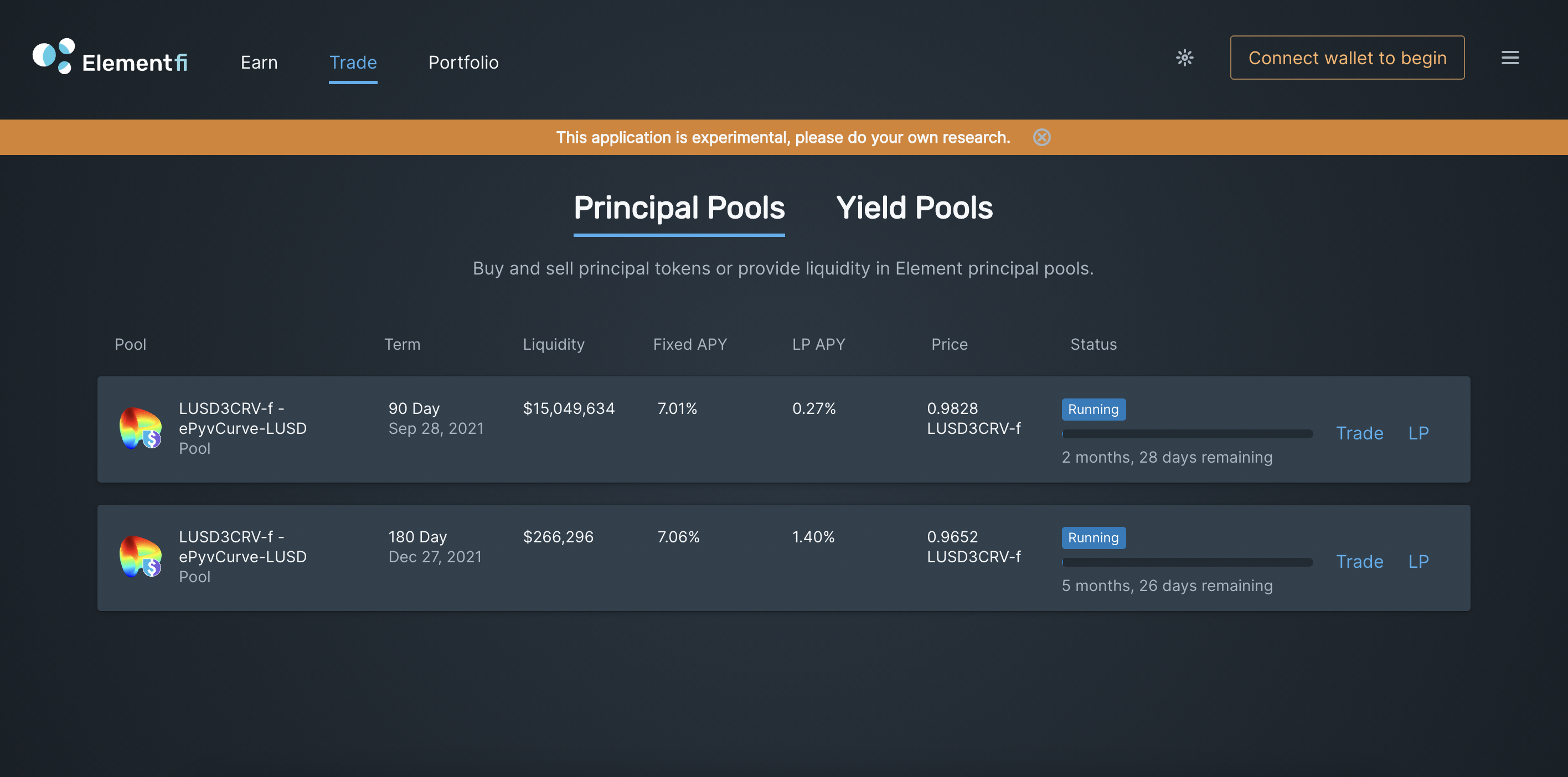
Task: Navigate to the Portfolio section
Action: pyautogui.click(x=464, y=62)
